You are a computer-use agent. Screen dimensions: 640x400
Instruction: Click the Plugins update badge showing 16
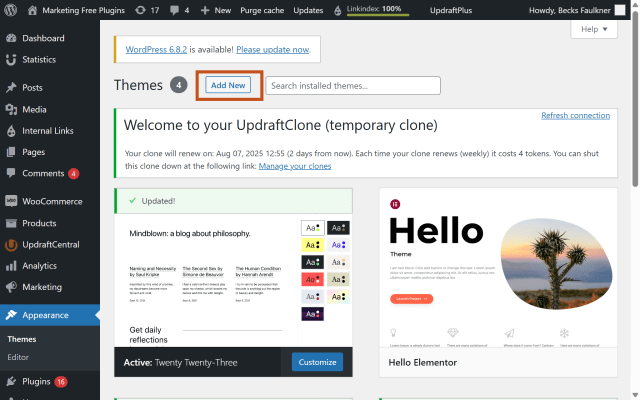coord(61,382)
